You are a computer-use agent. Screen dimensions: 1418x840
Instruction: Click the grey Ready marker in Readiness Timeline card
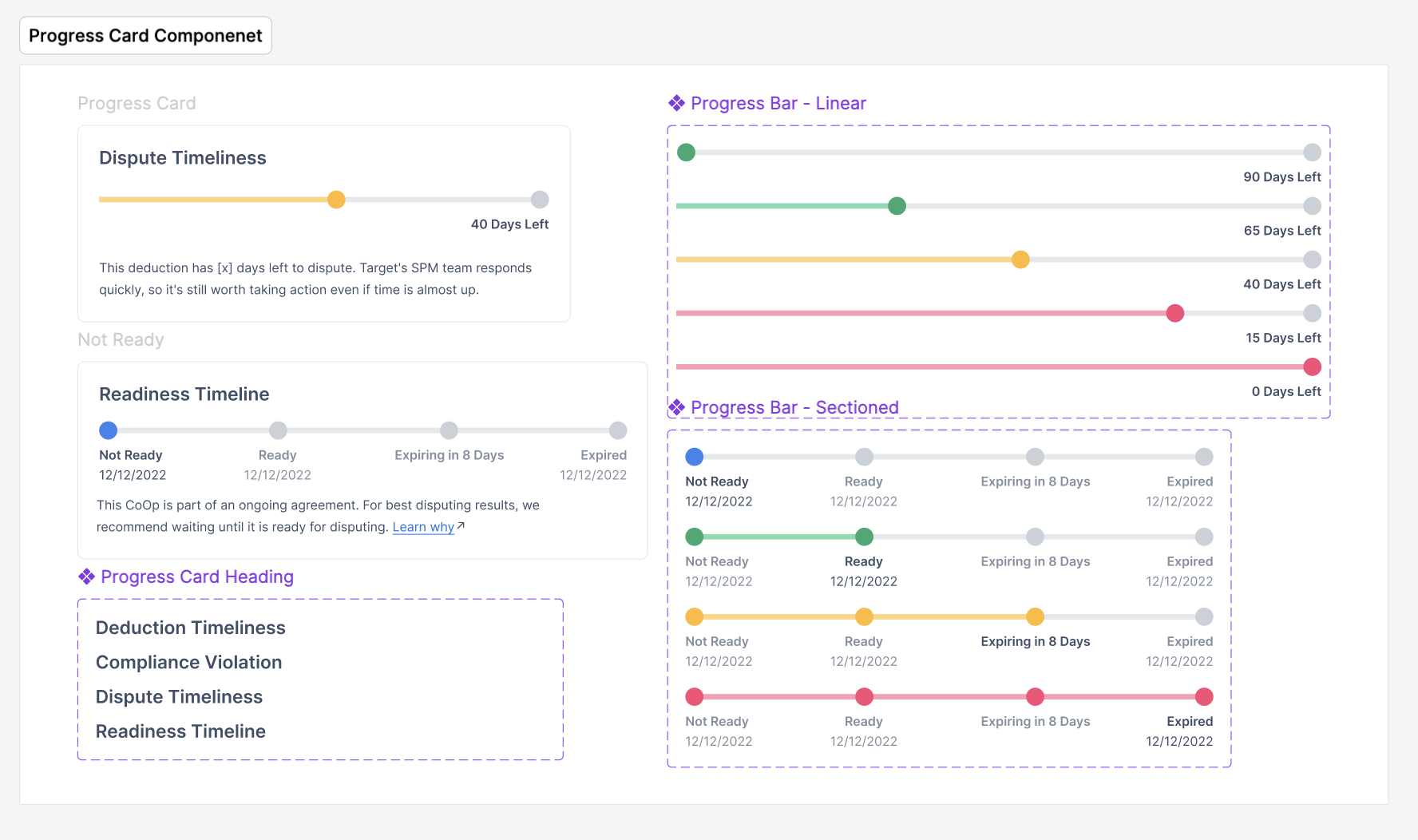[x=278, y=430]
